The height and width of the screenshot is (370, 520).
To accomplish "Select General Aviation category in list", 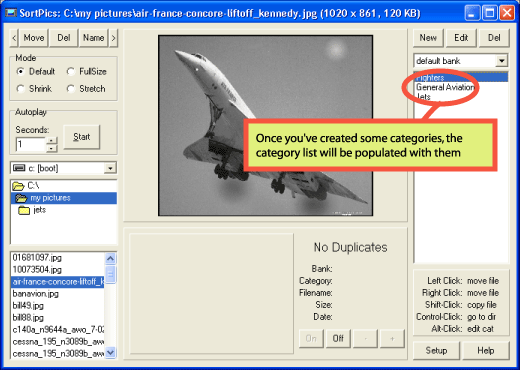I will point(445,87).
